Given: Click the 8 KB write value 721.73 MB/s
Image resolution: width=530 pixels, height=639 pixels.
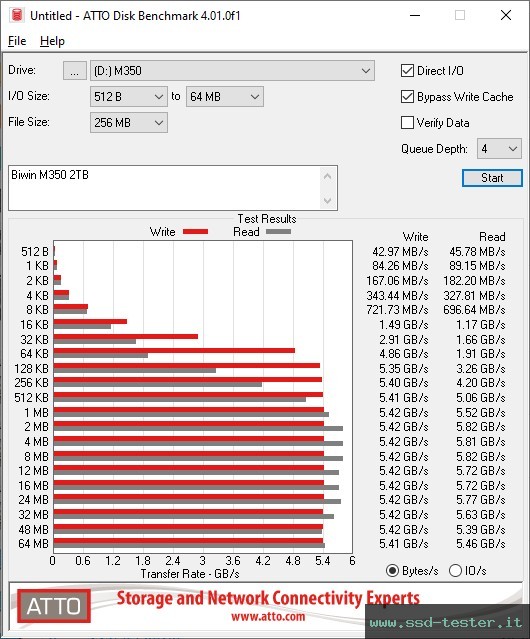Looking at the screenshot, I should (x=398, y=310).
